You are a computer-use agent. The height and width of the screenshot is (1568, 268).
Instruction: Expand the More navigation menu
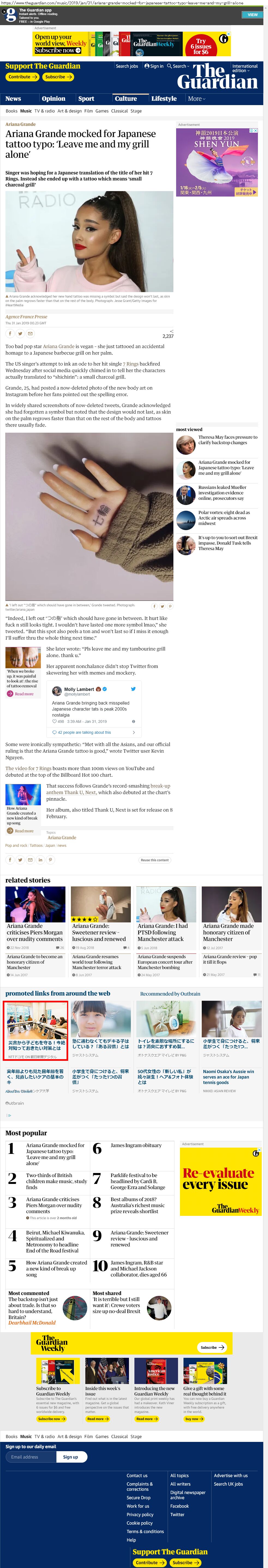pos(196,99)
